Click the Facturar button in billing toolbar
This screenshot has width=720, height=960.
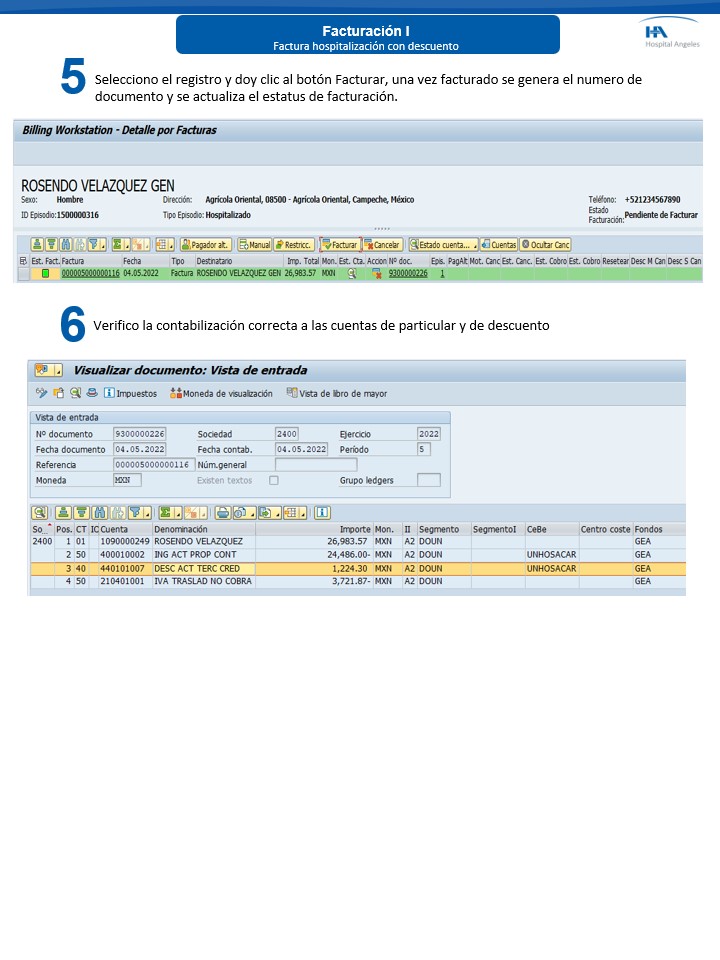click(x=339, y=245)
